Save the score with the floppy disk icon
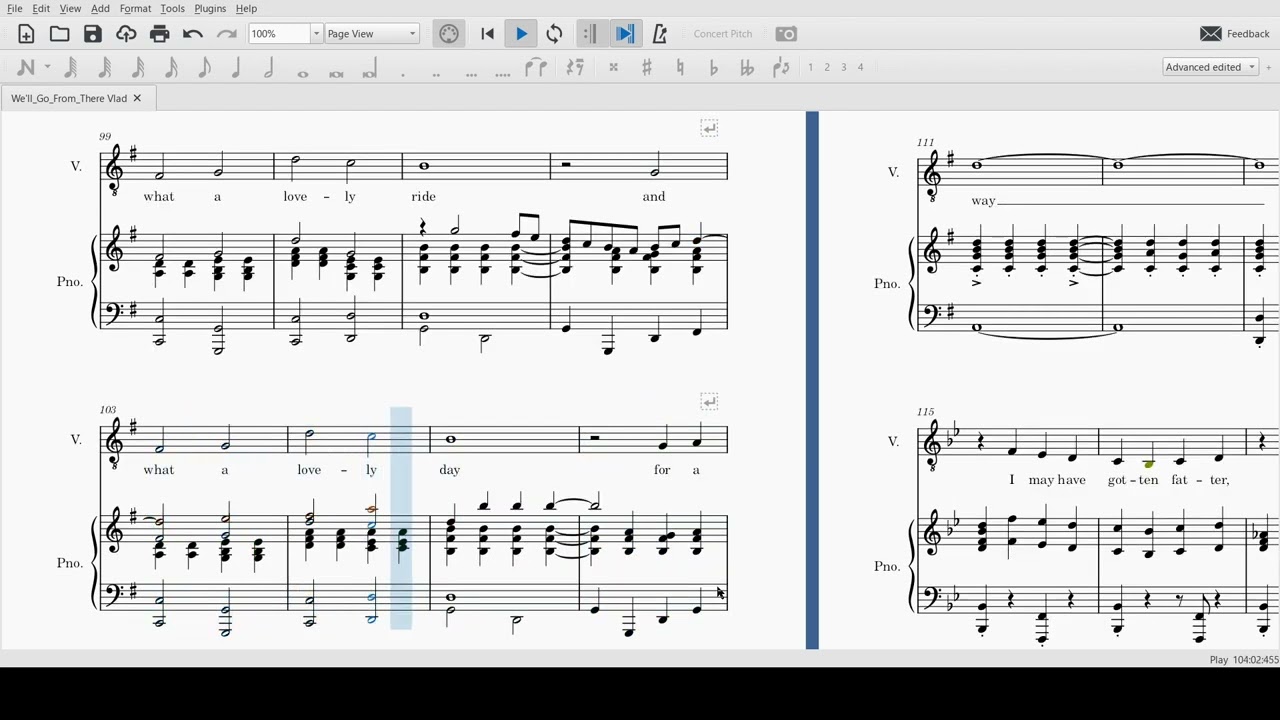 click(x=93, y=34)
